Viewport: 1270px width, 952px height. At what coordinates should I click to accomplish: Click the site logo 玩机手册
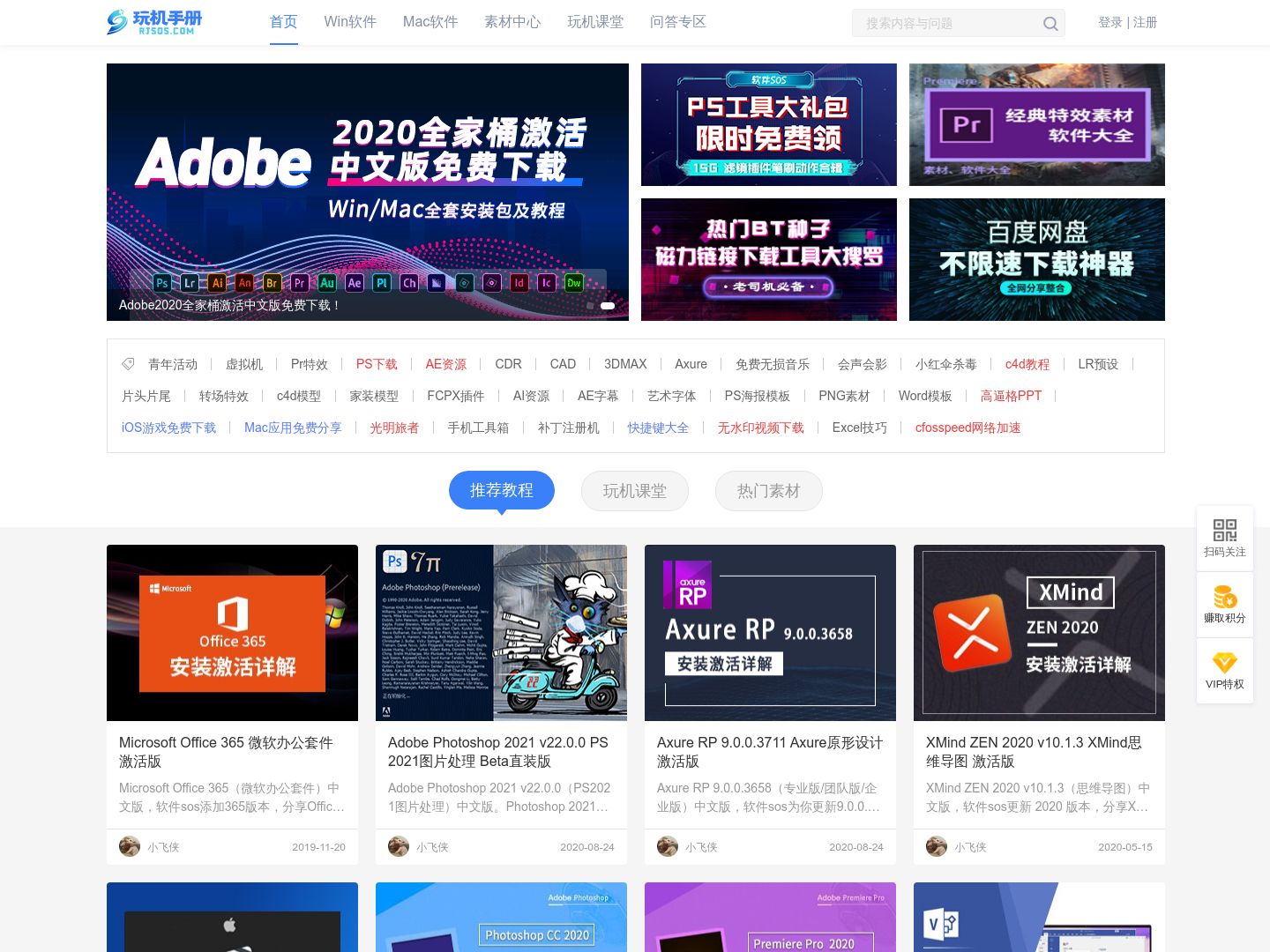[x=154, y=22]
